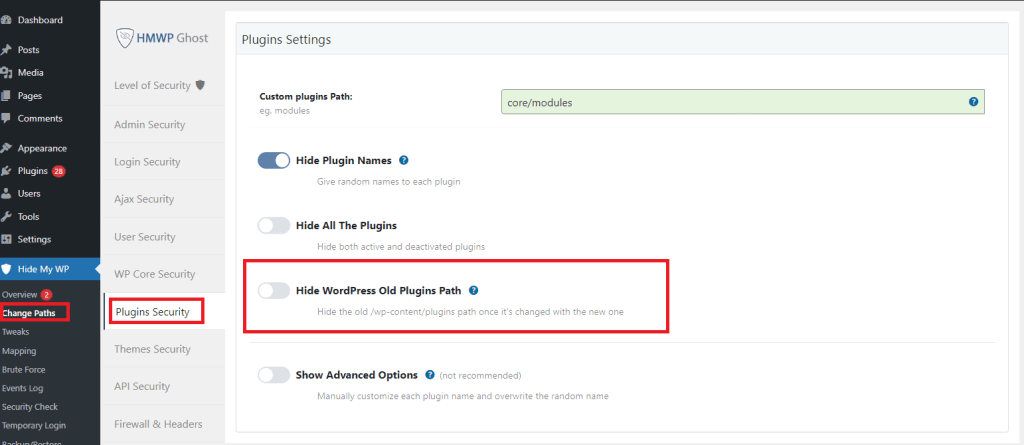Click 'Give random names to each plugin' text

389,182
